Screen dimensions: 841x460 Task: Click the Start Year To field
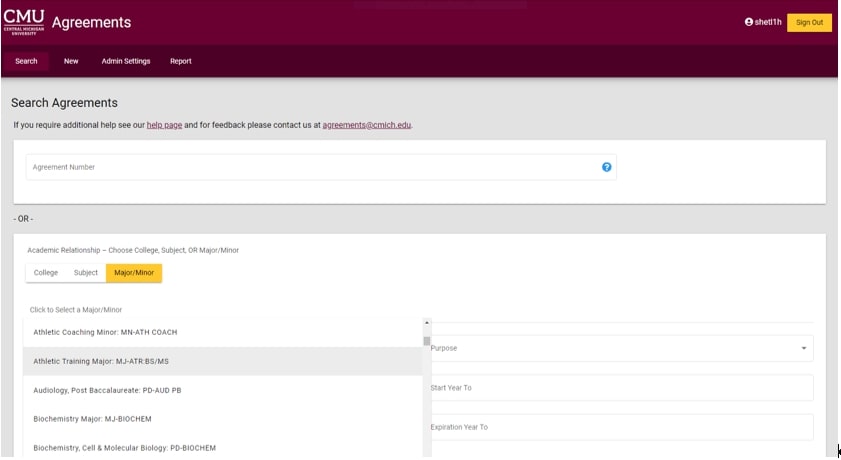coord(621,388)
